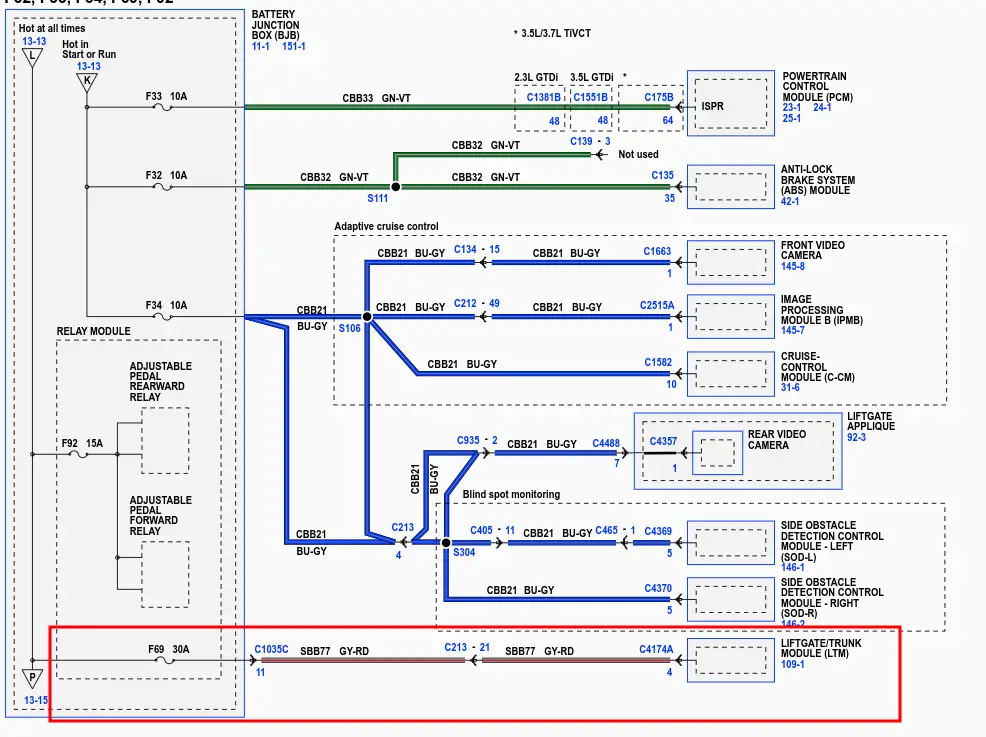Click the F69 30A fuse label
The width and height of the screenshot is (986, 737).
tap(169, 650)
